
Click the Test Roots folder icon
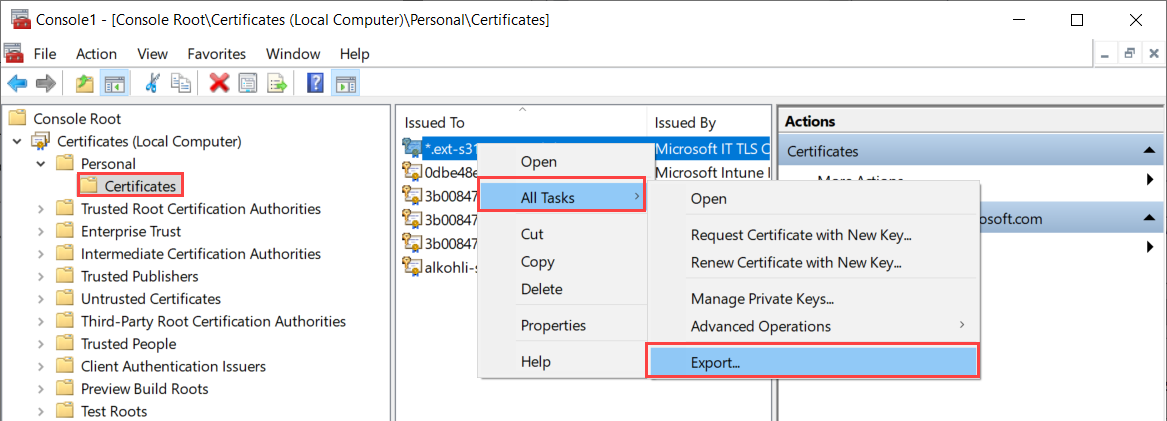click(x=65, y=411)
